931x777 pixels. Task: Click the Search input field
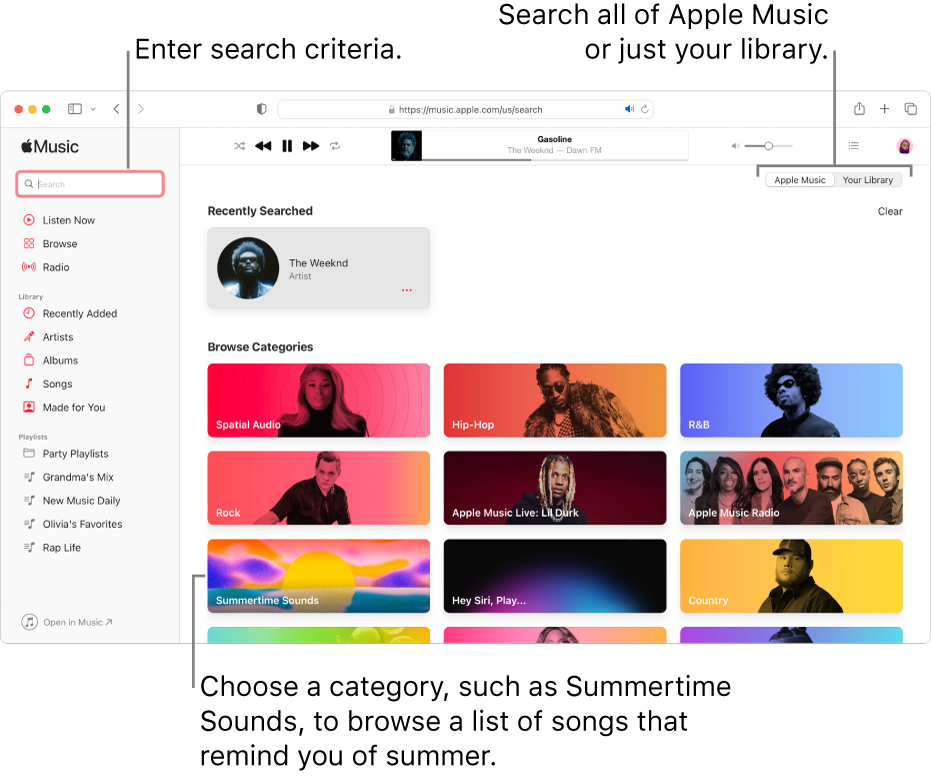[90, 184]
